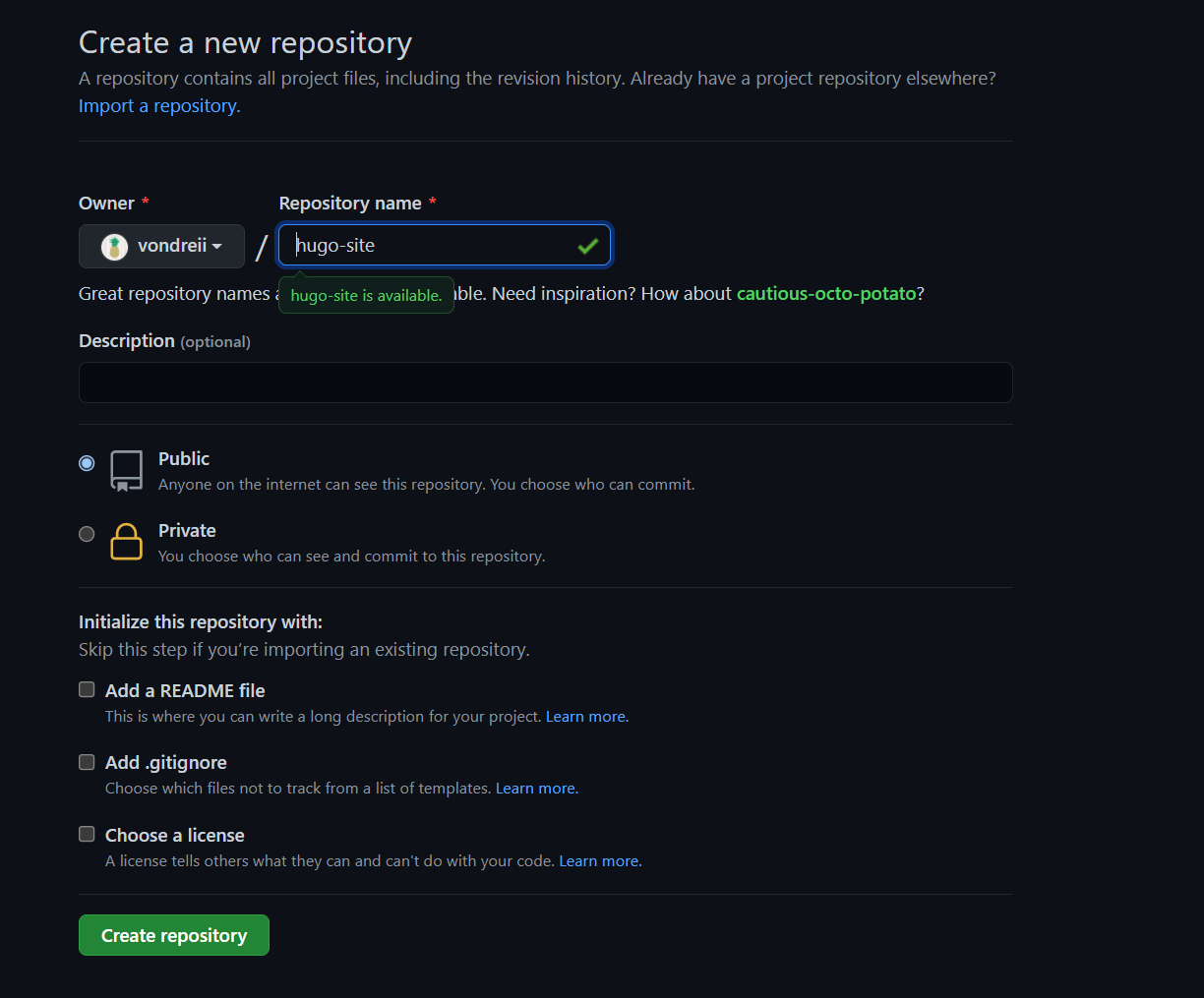This screenshot has height=998, width=1204.
Task: Click the book icon beside Public
Action: pyautogui.click(x=126, y=470)
